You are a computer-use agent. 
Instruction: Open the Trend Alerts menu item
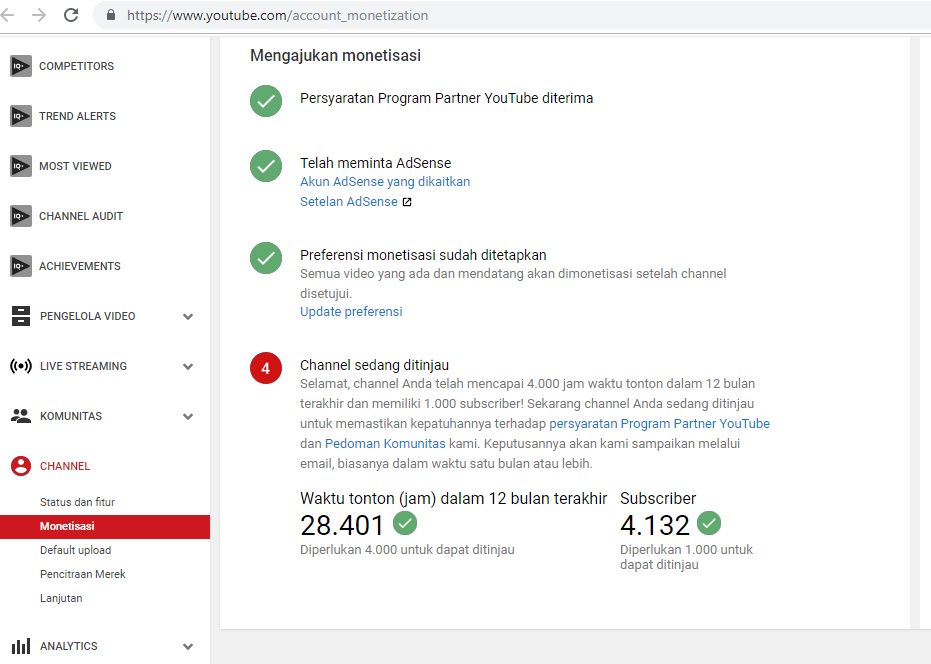(78, 116)
